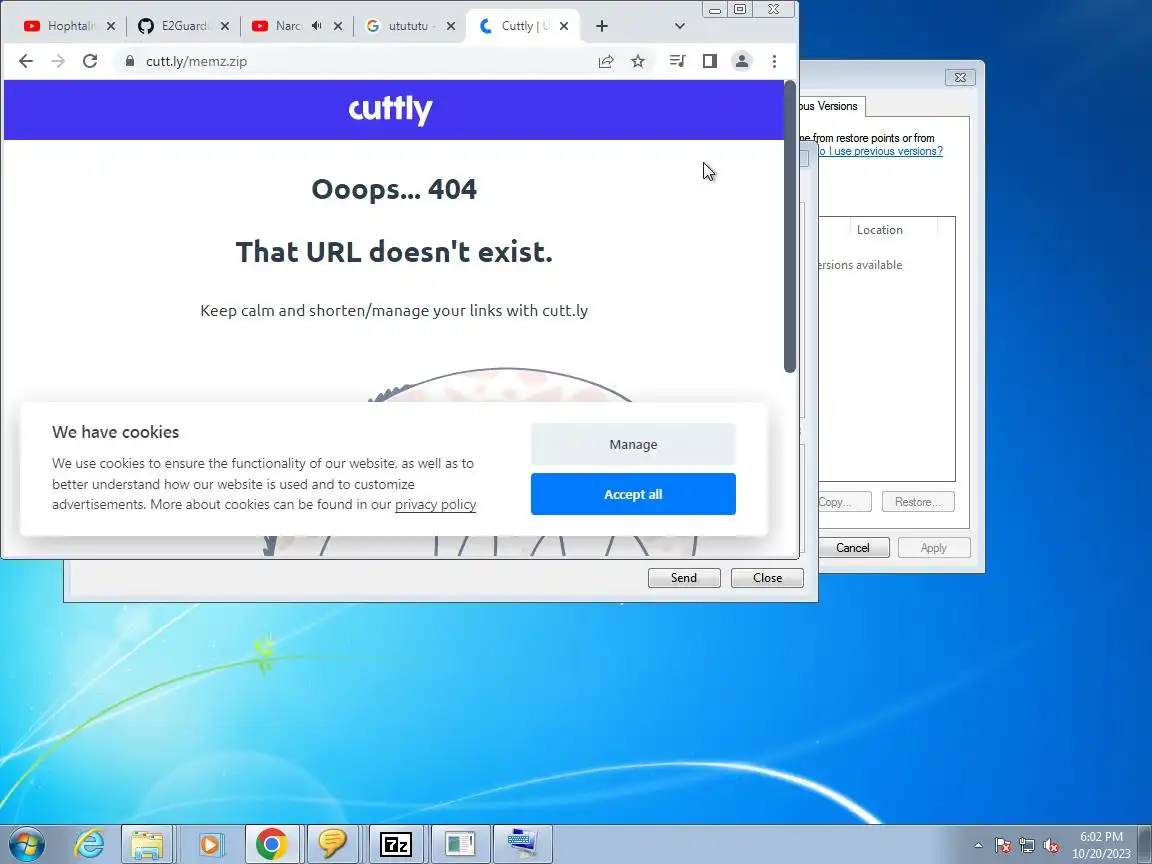Click Apply in the Properties window
The image size is (1152, 864).
tap(934, 548)
